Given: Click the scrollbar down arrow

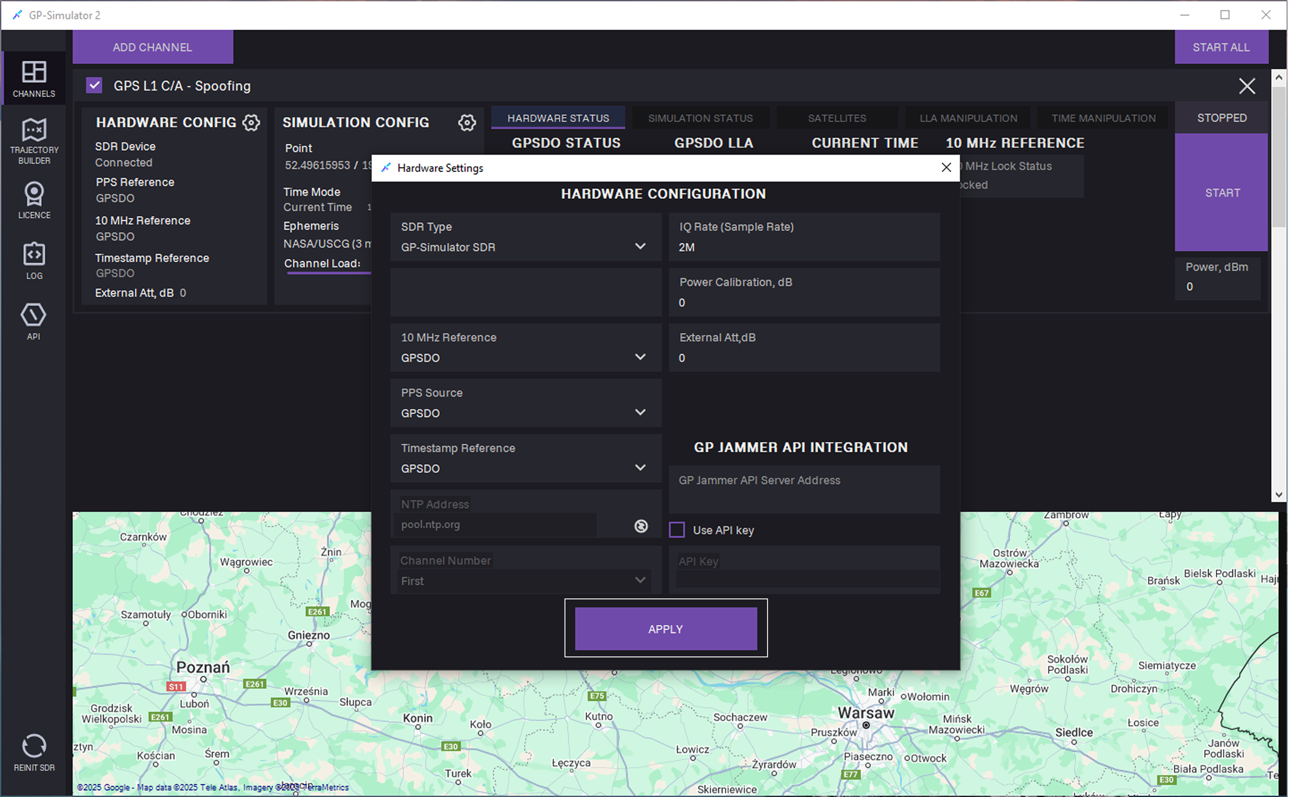Looking at the screenshot, I should [1278, 494].
